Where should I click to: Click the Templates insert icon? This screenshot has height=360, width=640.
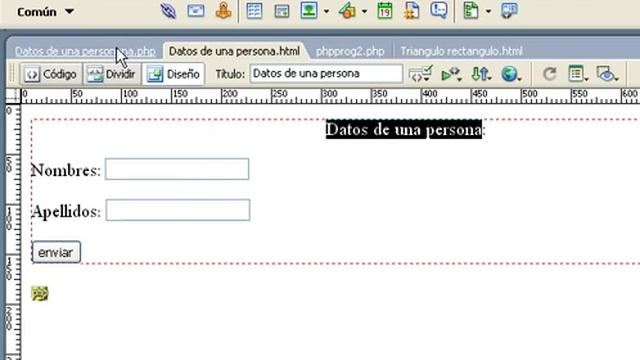click(x=471, y=10)
